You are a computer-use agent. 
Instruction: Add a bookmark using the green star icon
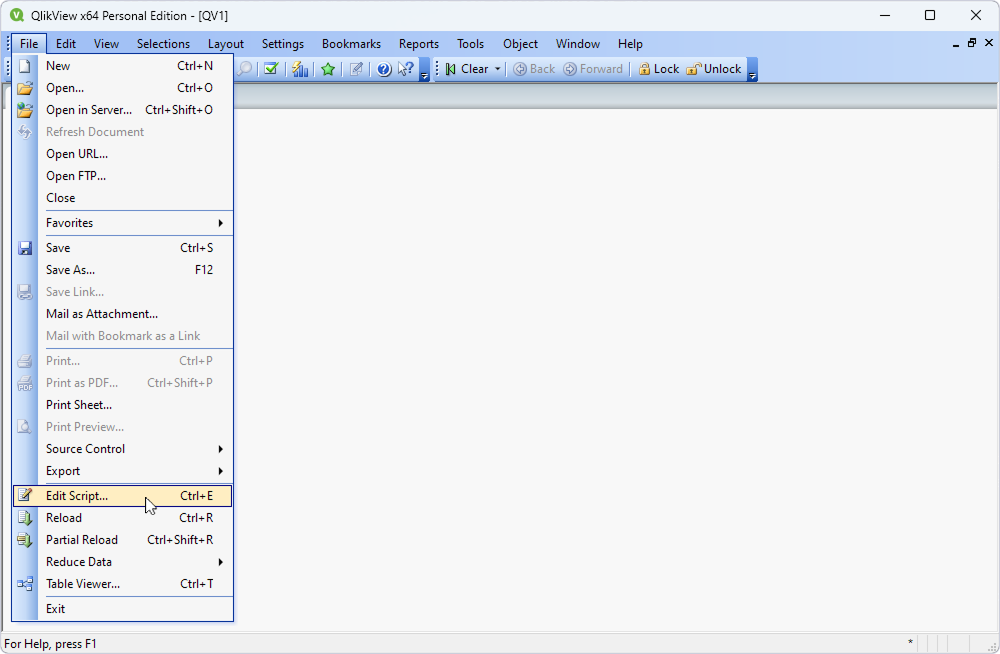tap(328, 68)
